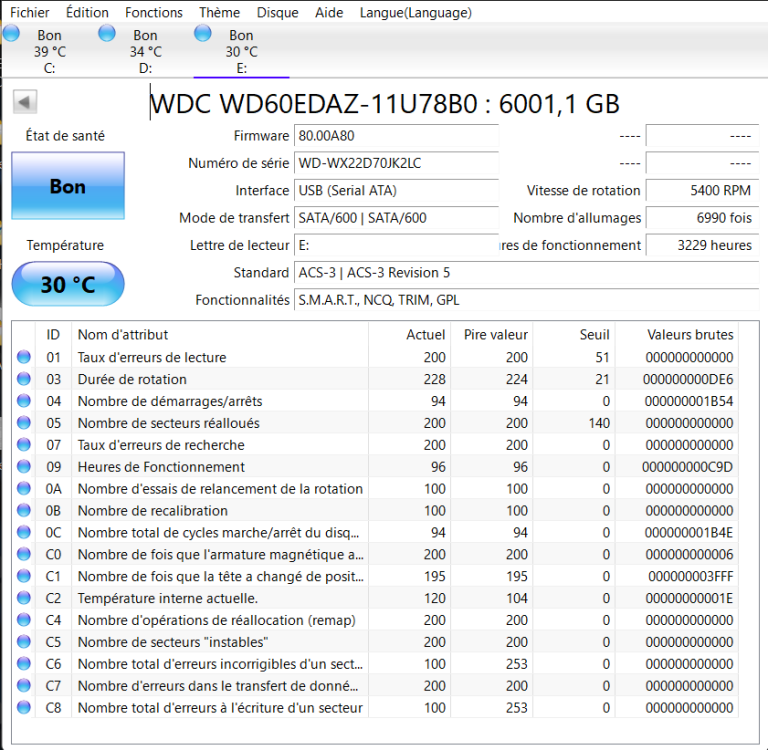The height and width of the screenshot is (750, 768).
Task: Click status orb of attribute C4
Action: pos(24,620)
